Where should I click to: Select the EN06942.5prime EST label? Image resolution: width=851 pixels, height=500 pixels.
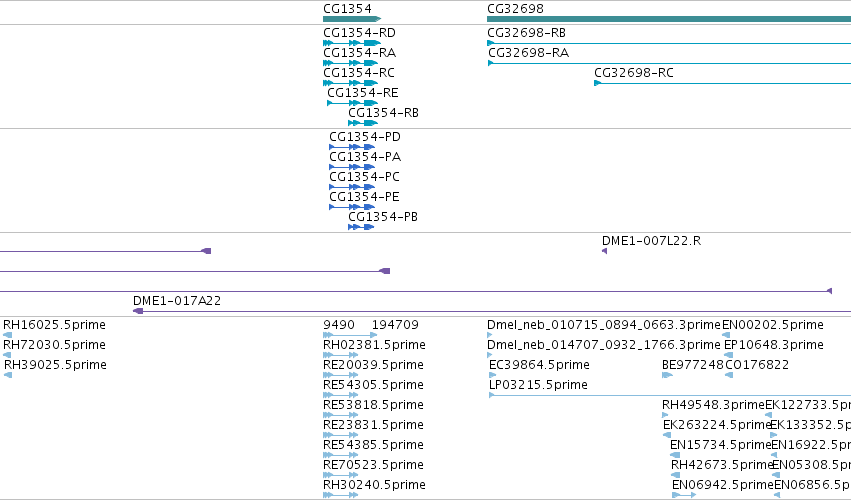click(723, 485)
